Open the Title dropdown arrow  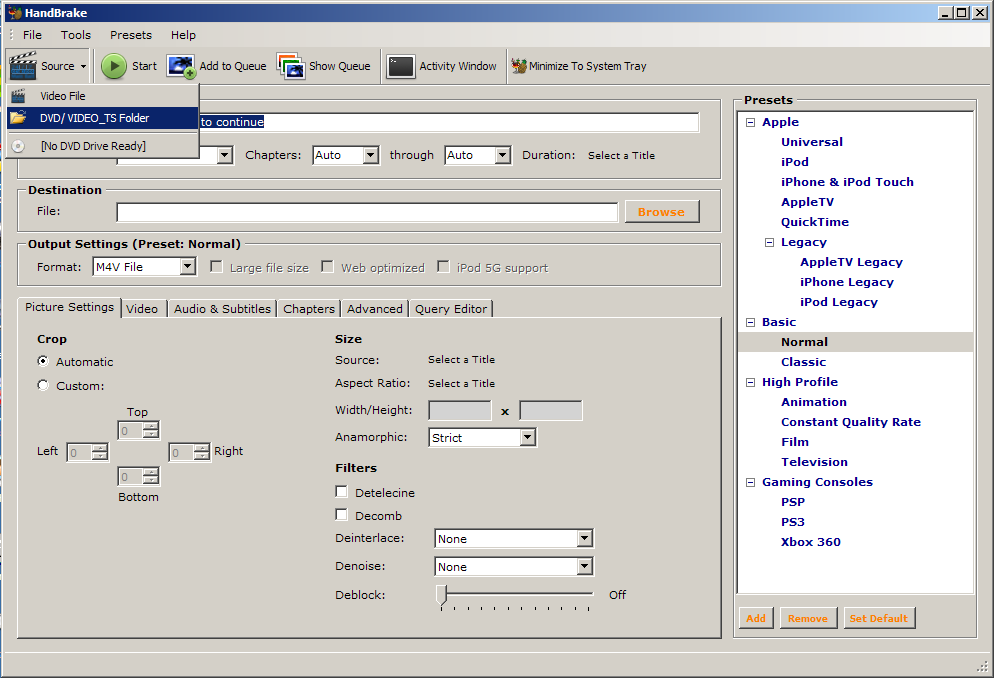click(224, 155)
